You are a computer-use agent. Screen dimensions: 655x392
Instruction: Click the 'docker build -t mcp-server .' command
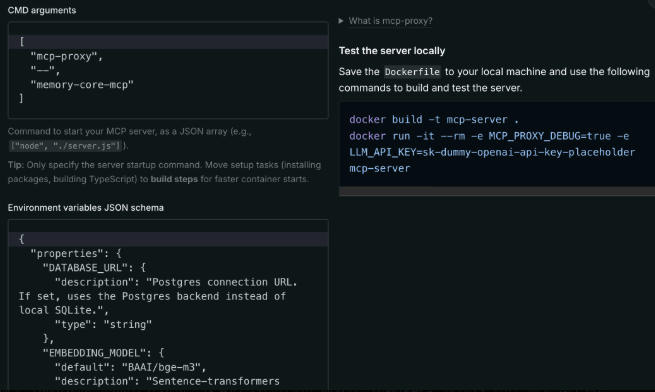434,120
